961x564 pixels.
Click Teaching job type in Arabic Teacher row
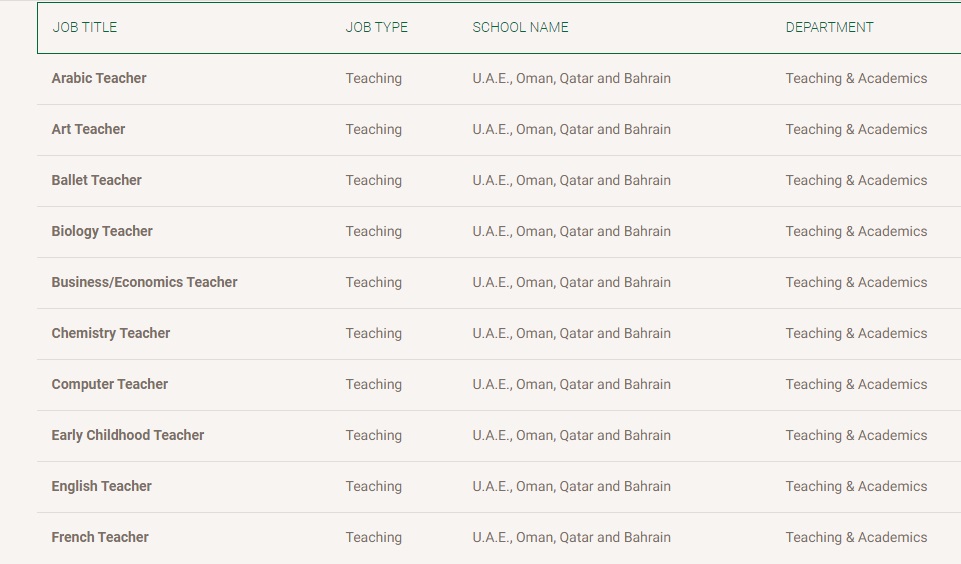pyautogui.click(x=373, y=78)
